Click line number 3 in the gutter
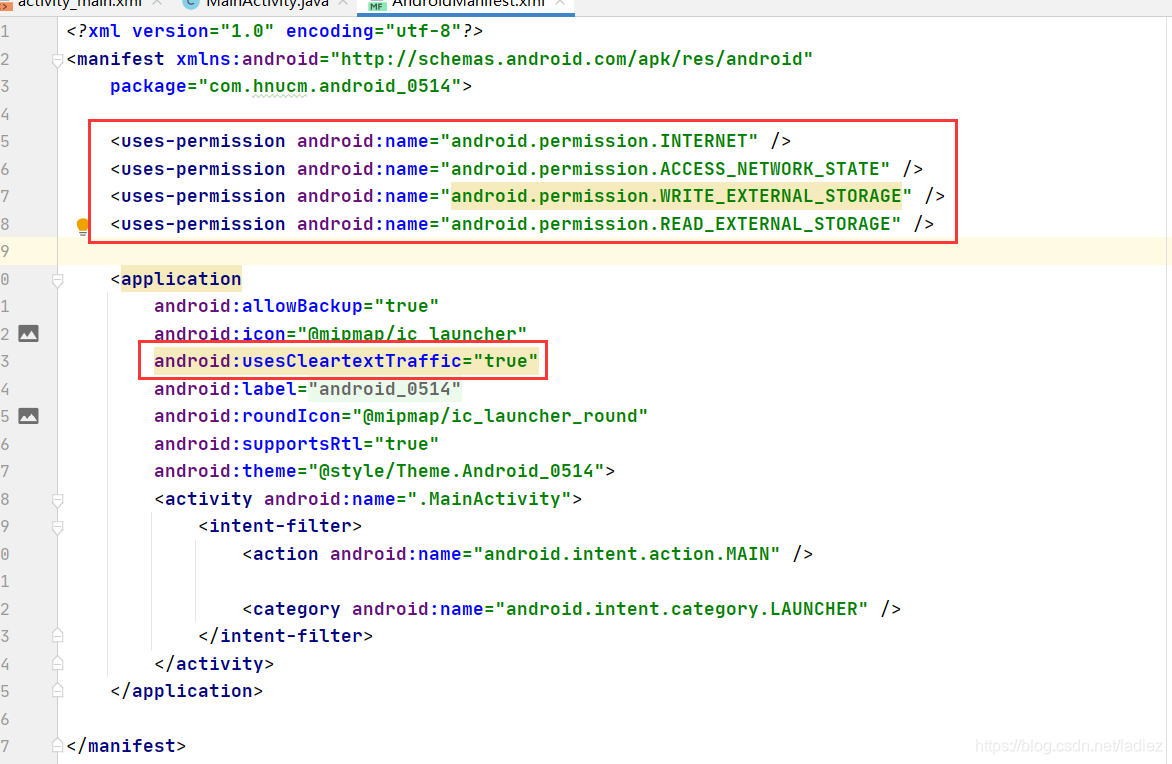 pos(5,86)
